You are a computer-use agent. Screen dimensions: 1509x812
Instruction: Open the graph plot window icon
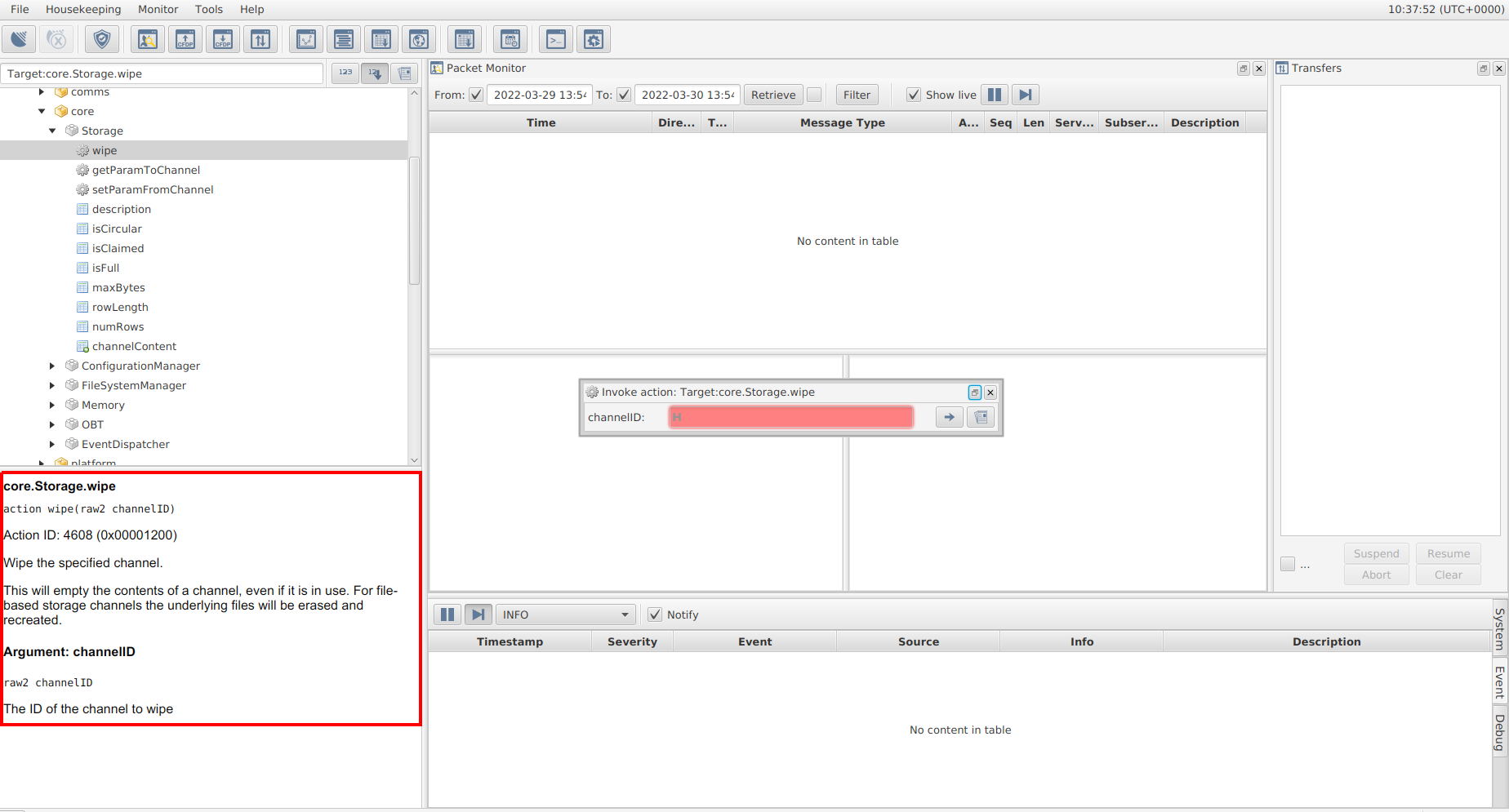[x=306, y=39]
